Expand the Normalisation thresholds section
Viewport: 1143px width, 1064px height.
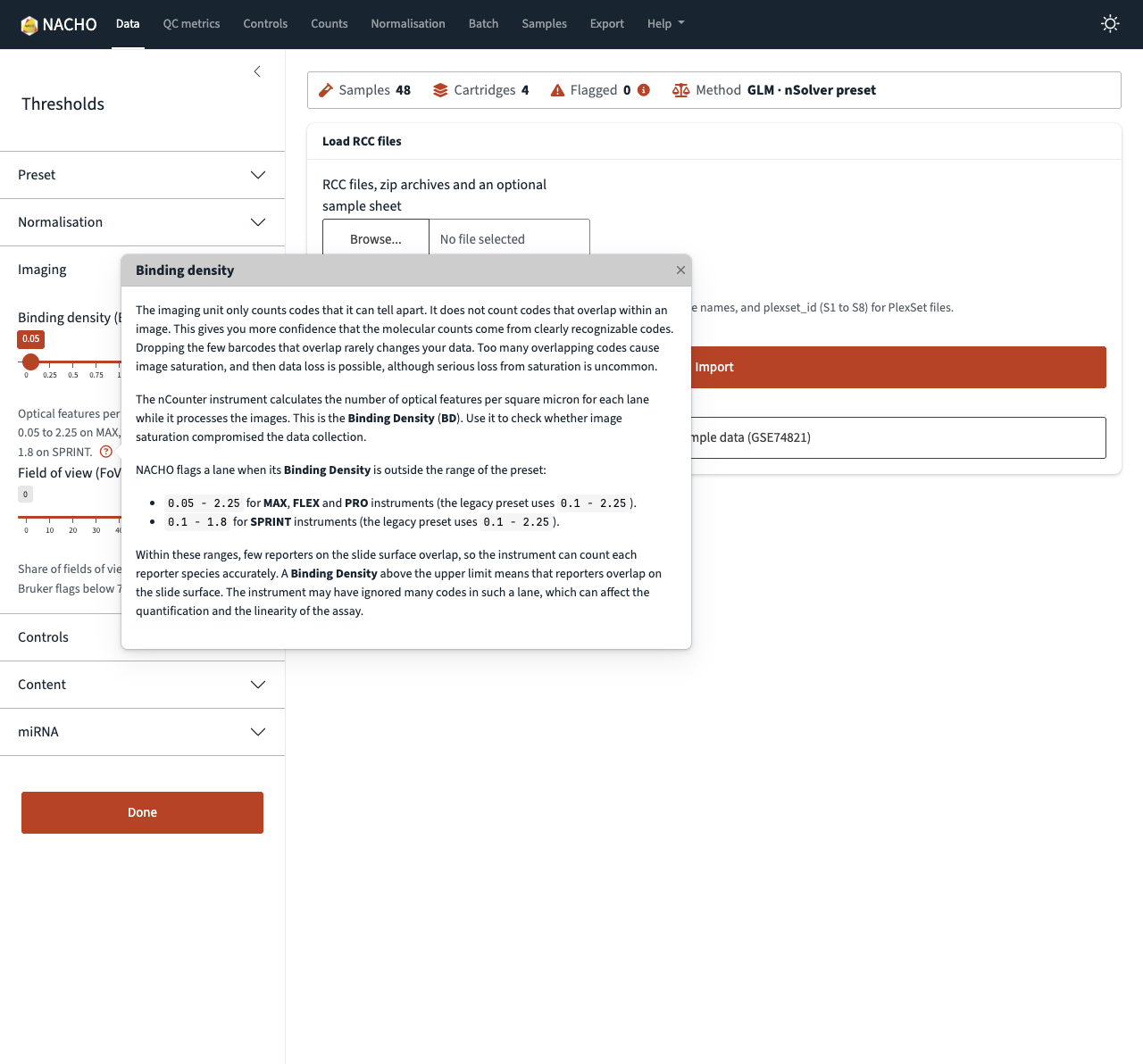coord(142,222)
